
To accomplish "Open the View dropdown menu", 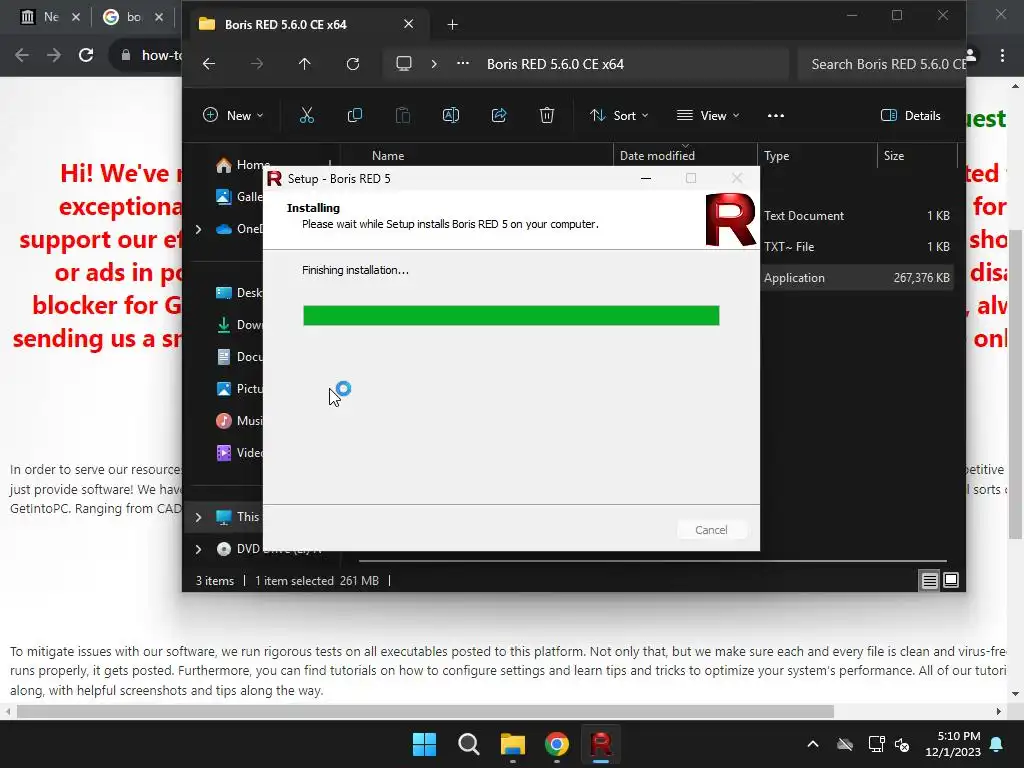I will click(709, 116).
